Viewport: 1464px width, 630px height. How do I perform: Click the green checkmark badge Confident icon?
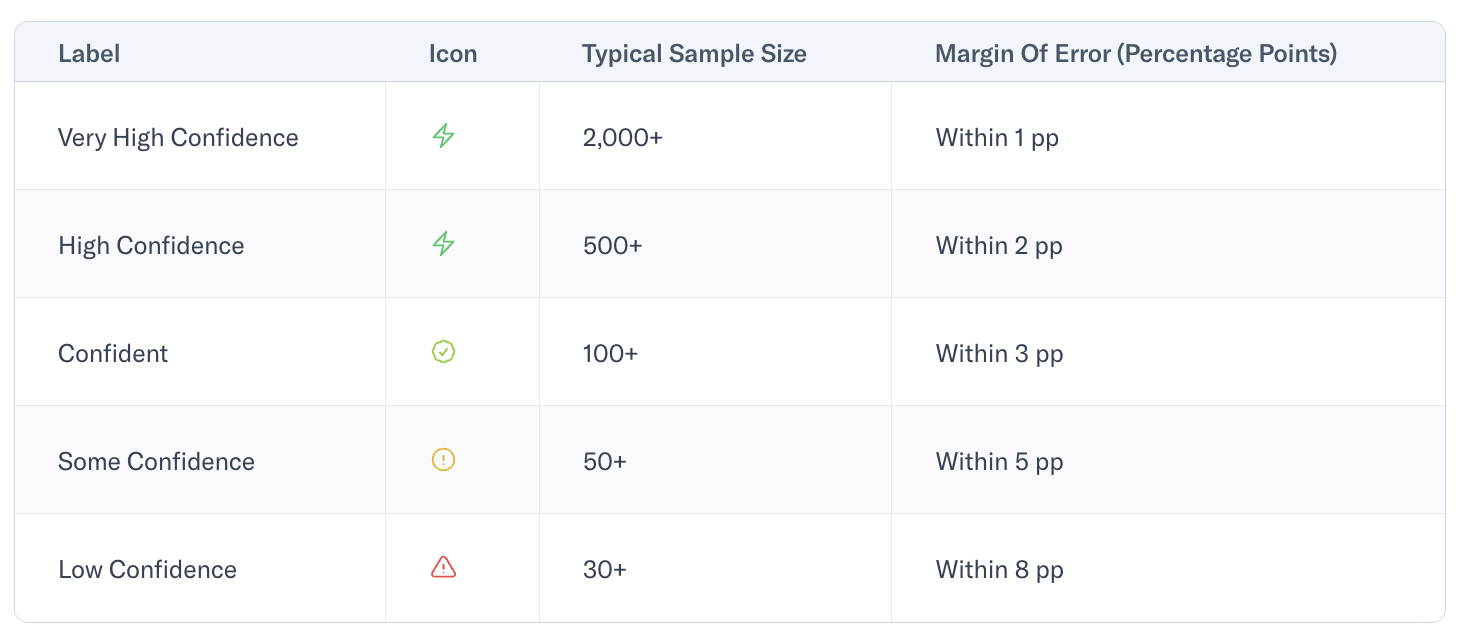click(x=443, y=352)
